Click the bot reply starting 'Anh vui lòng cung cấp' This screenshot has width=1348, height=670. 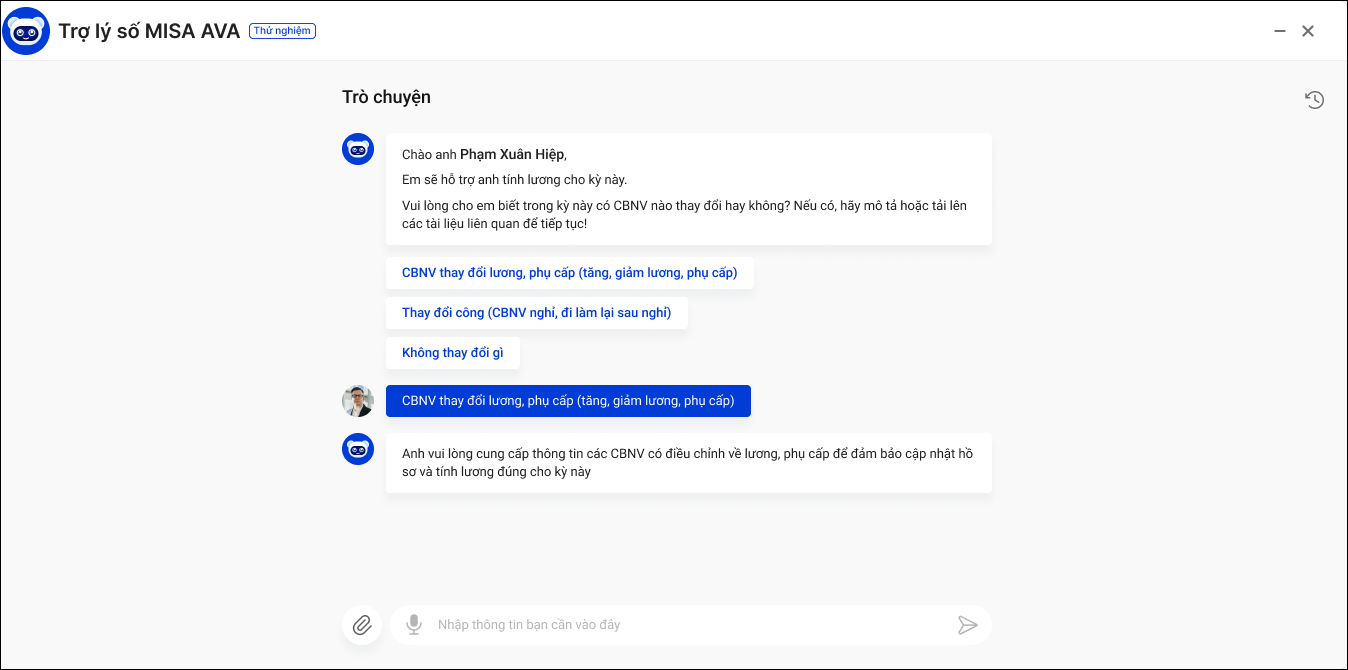click(x=687, y=462)
